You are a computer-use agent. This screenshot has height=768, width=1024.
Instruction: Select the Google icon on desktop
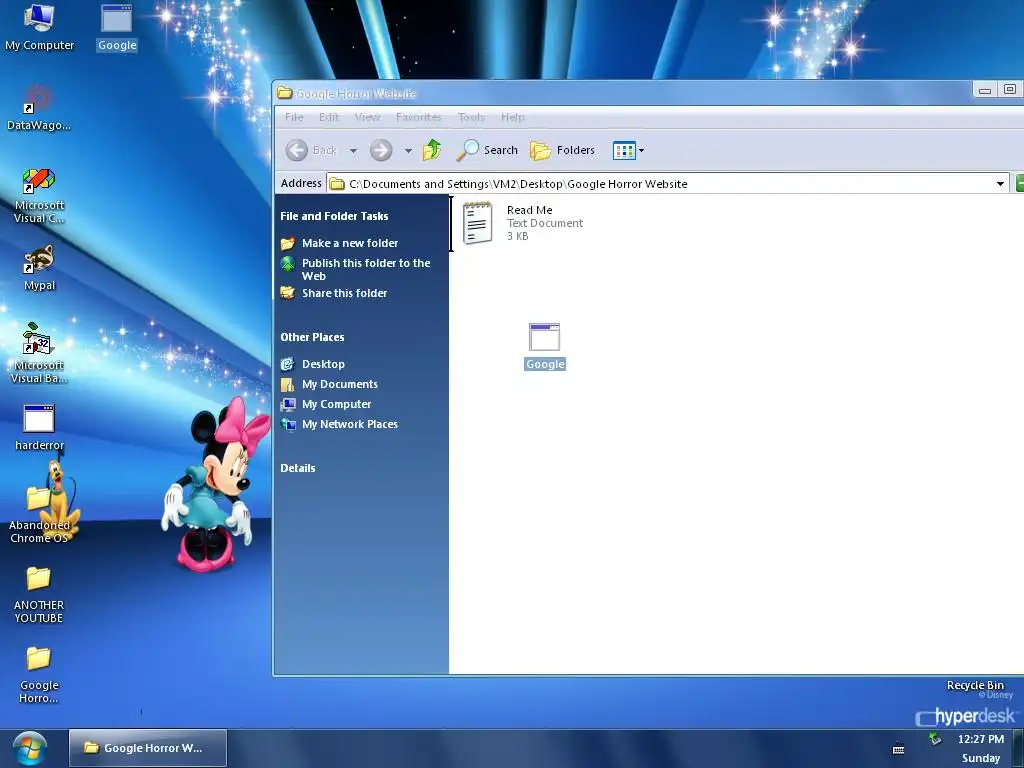coord(117,27)
